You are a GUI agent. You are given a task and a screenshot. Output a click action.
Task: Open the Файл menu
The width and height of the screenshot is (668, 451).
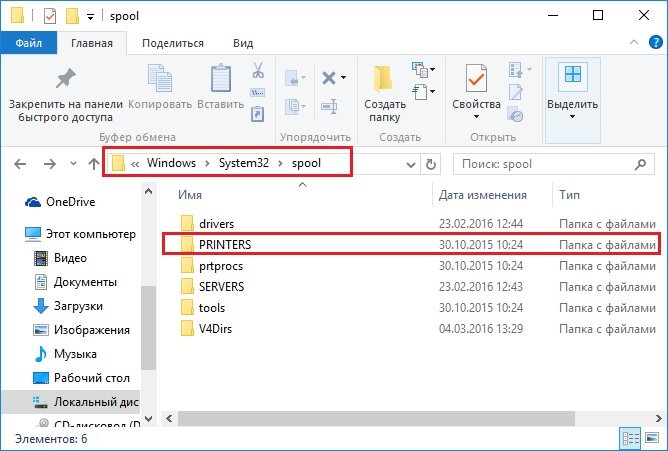tap(27, 43)
